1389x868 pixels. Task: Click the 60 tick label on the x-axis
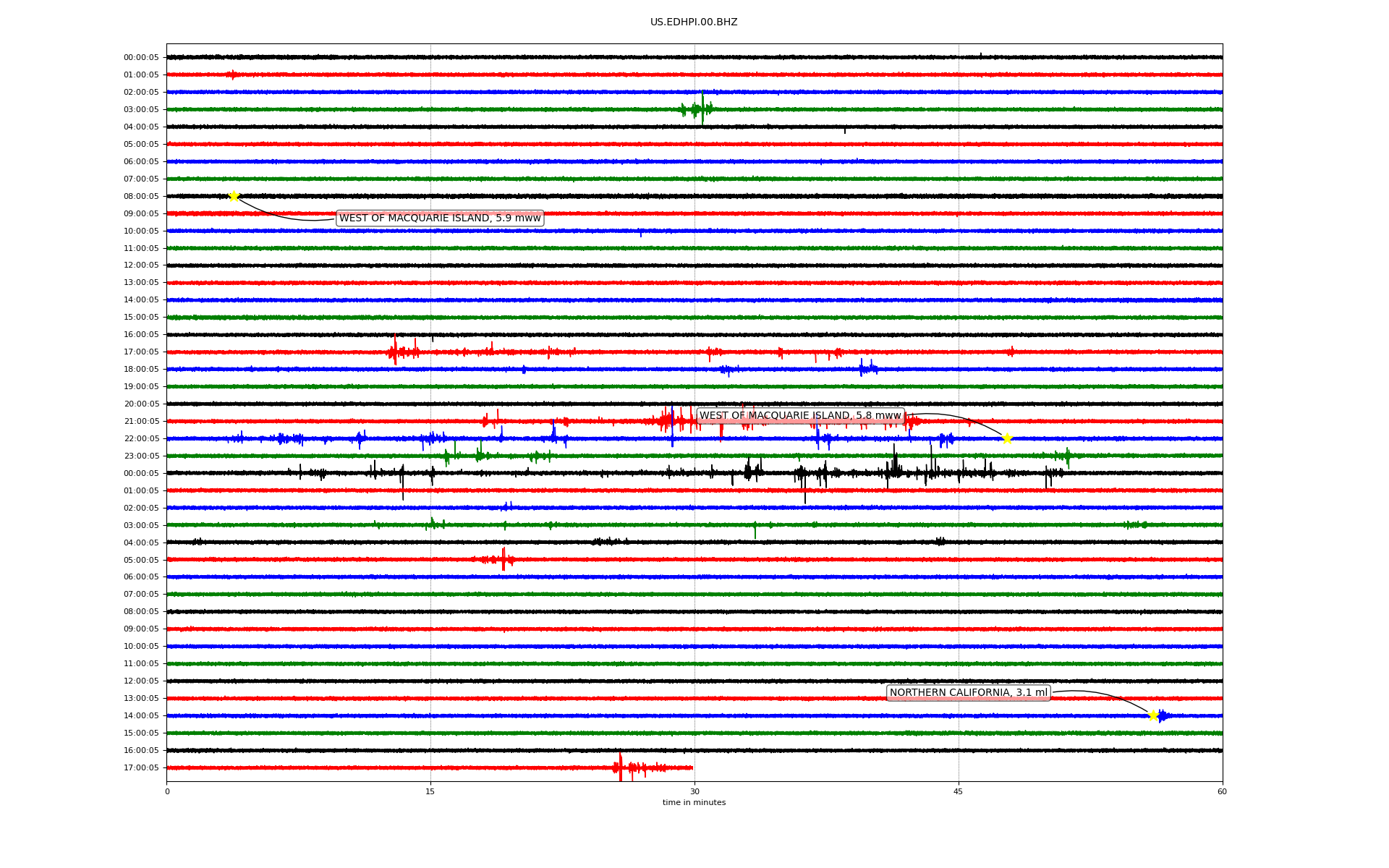[x=1222, y=791]
